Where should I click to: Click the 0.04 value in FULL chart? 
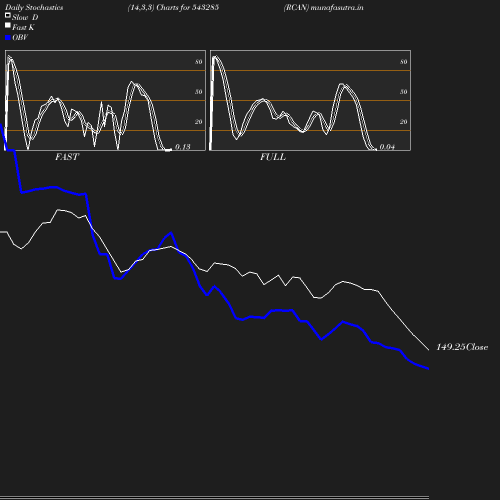pyautogui.click(x=387, y=147)
